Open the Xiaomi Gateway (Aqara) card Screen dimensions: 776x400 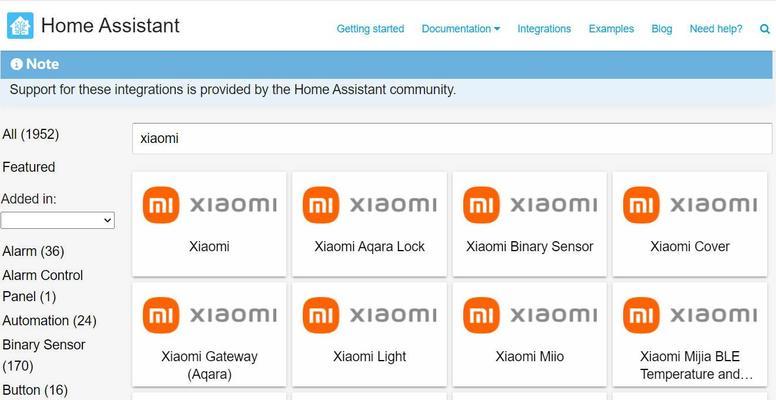(x=209, y=334)
